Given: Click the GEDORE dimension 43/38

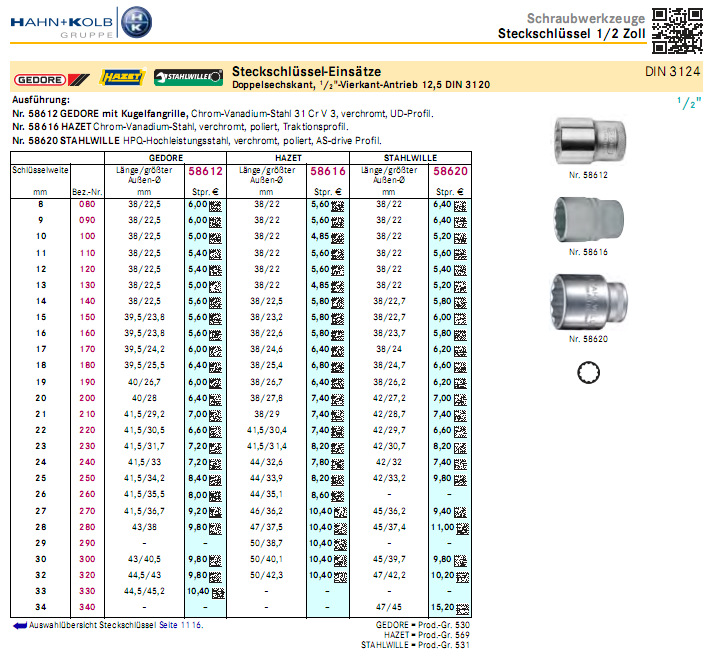Looking at the screenshot, I should (x=144, y=527).
